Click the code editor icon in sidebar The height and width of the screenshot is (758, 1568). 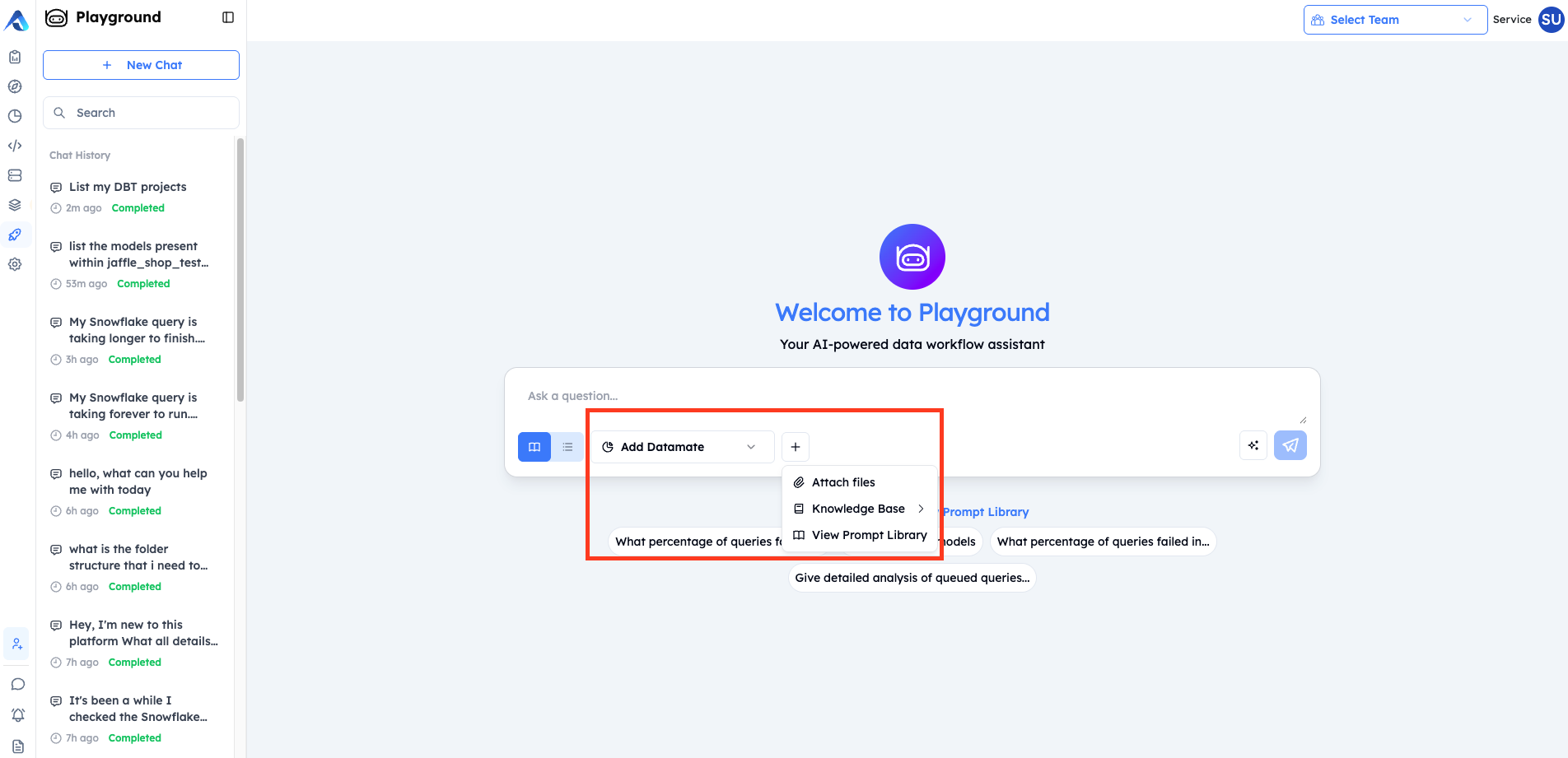pyautogui.click(x=15, y=146)
